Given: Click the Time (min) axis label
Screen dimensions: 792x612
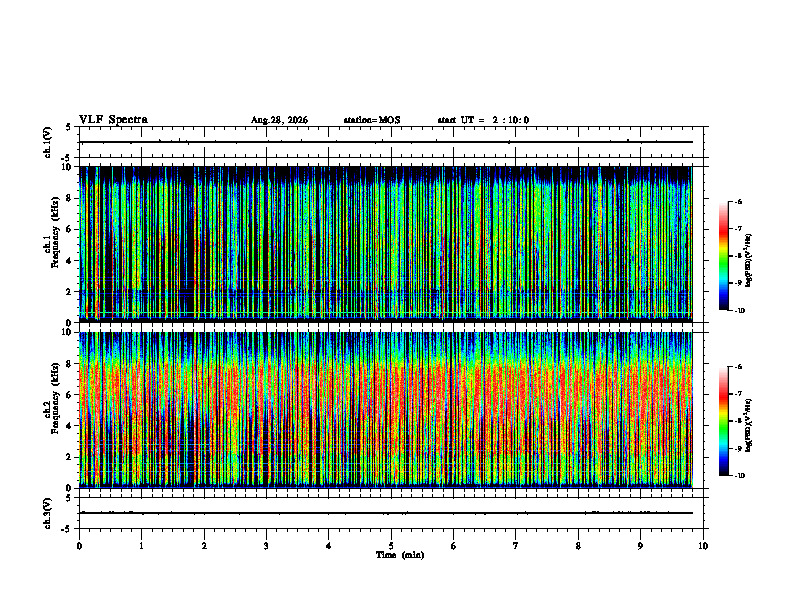Looking at the screenshot, I should pyautogui.click(x=400, y=555).
